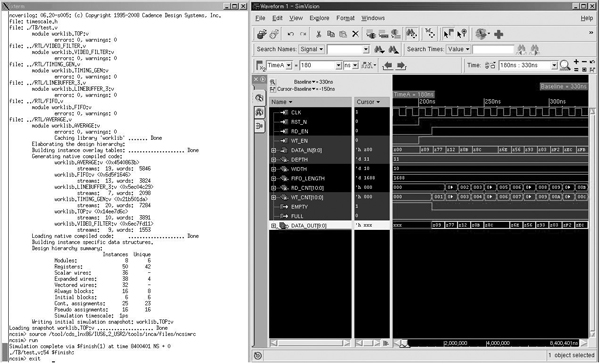The height and width of the screenshot is (364, 600).
Task: Expand the FIFO_LENGTH signal
Action: pyautogui.click(x=274, y=178)
